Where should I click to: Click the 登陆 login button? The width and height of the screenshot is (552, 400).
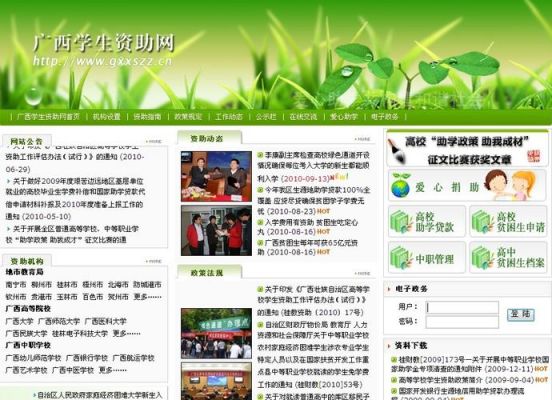521,314
